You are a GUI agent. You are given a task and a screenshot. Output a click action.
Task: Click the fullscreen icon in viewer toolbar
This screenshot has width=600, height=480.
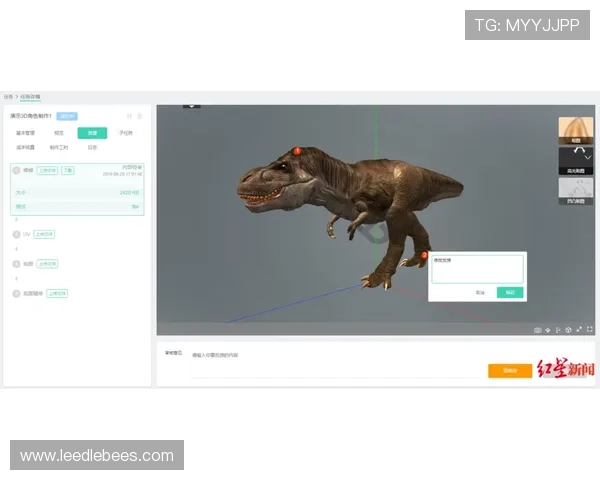click(x=590, y=329)
